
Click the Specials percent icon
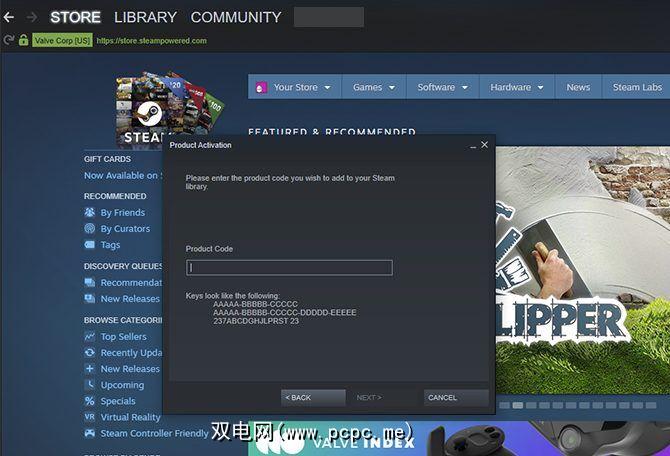click(90, 401)
